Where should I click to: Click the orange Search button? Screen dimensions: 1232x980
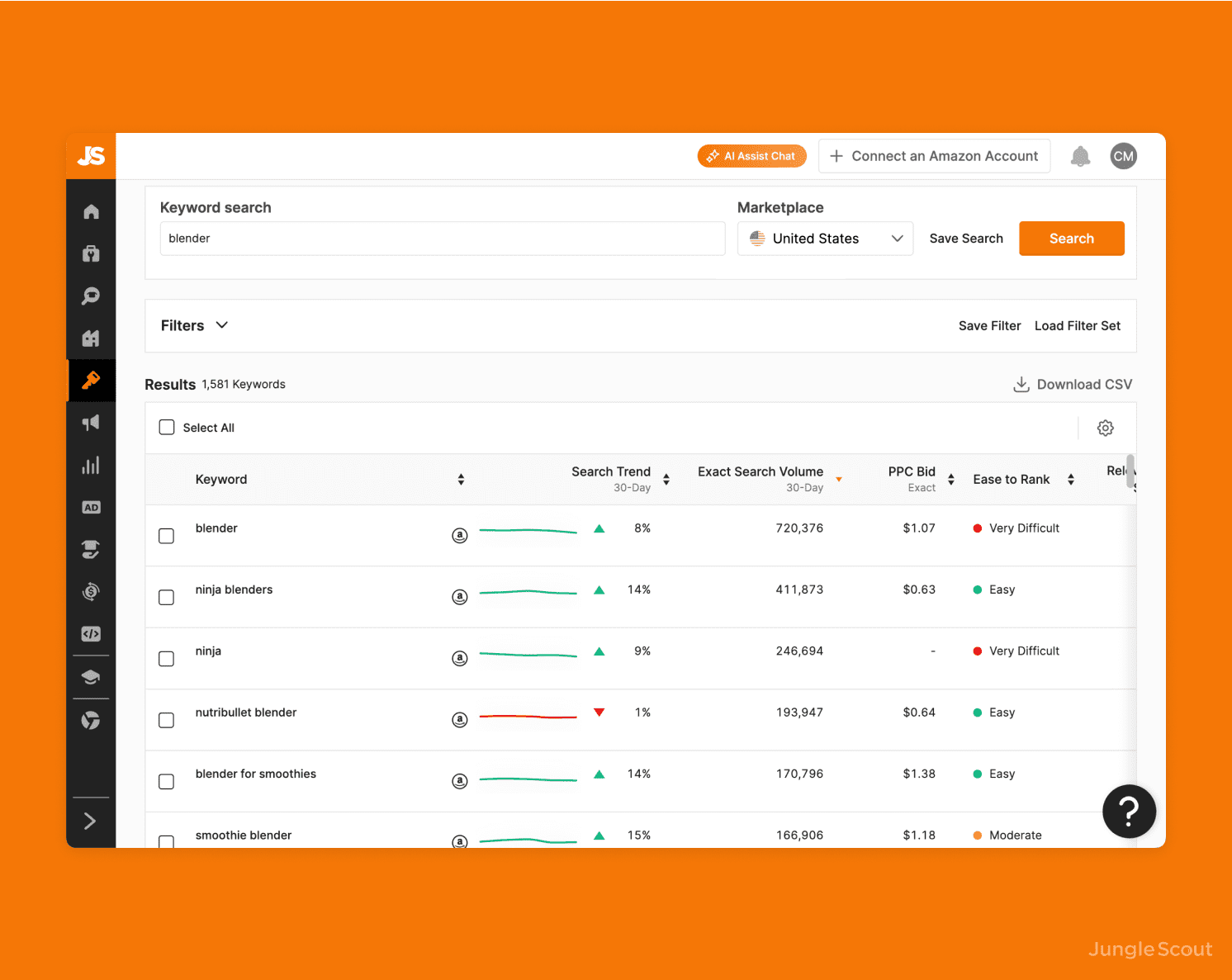pyautogui.click(x=1072, y=239)
